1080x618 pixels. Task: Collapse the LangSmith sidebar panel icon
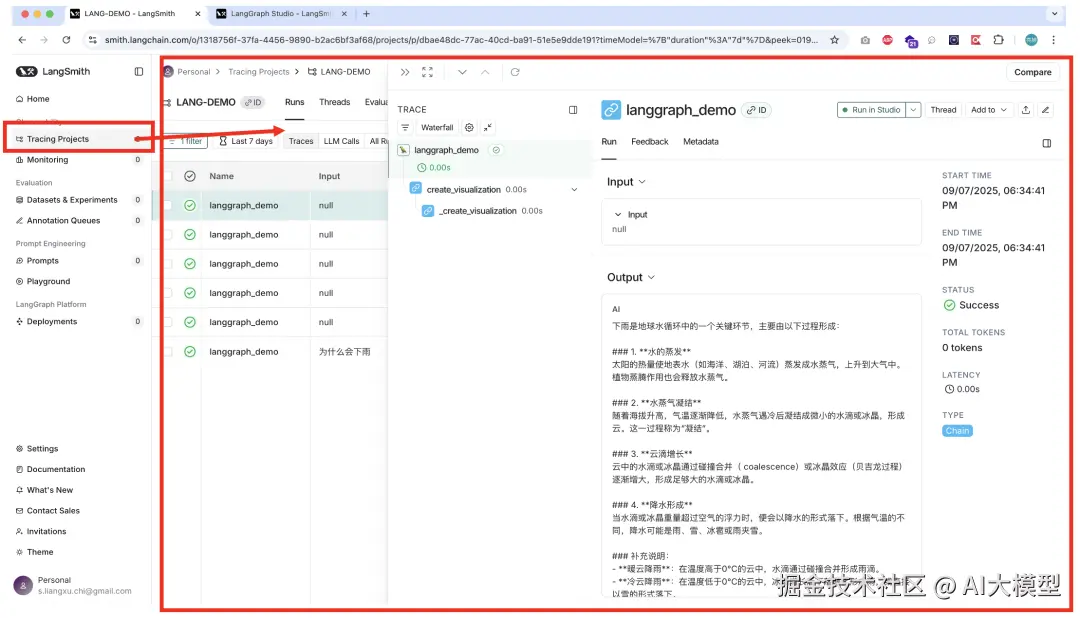138,72
